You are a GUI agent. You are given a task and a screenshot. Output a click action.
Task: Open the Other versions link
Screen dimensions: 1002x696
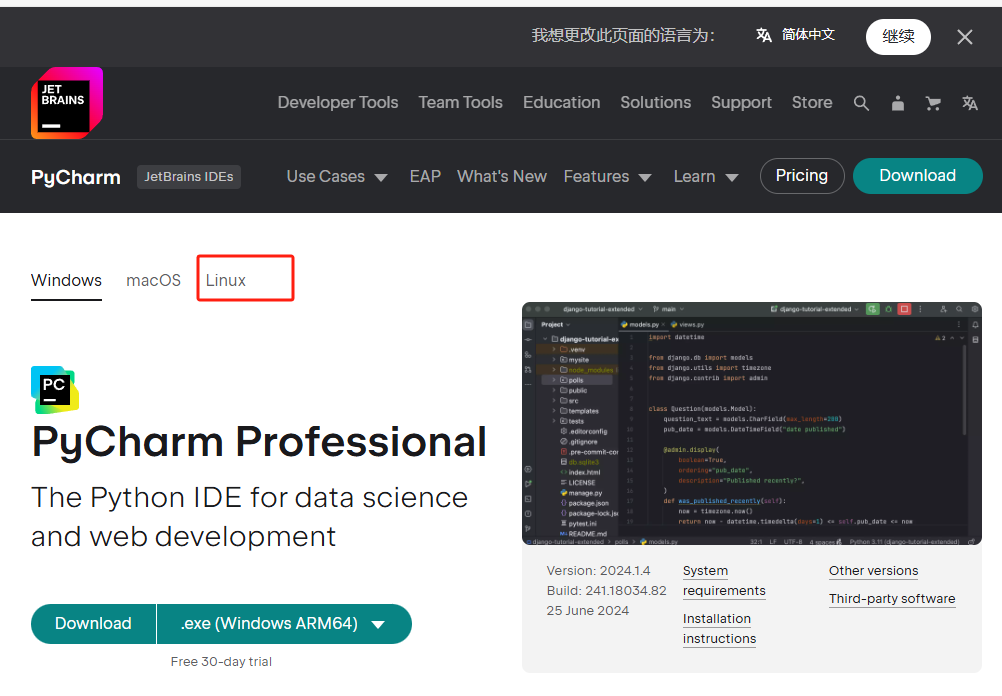coord(874,571)
